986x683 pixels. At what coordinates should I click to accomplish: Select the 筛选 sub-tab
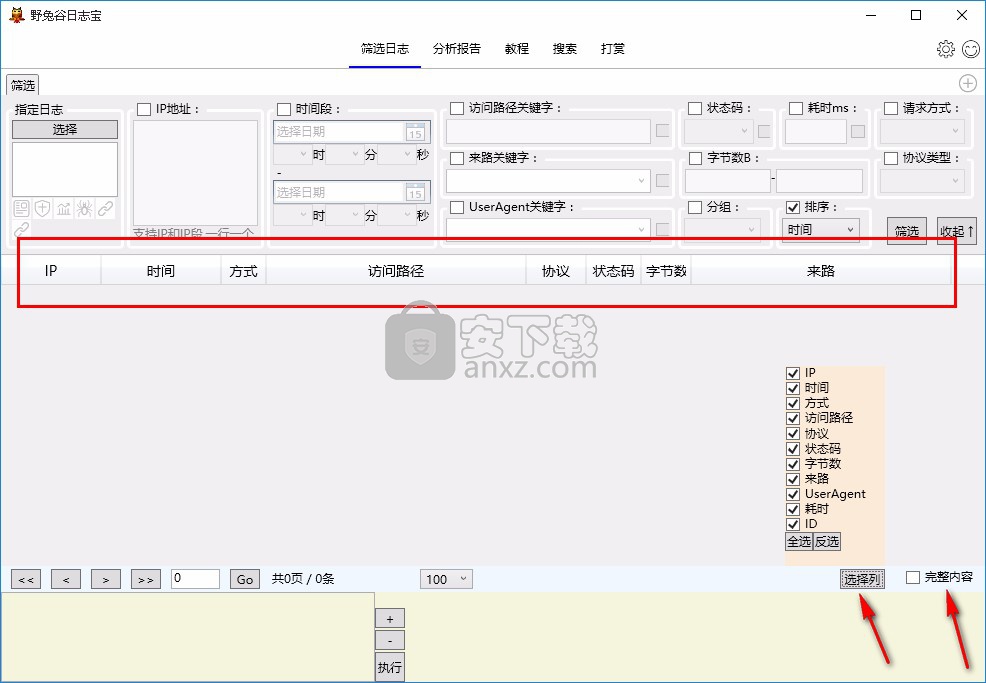tap(23, 85)
